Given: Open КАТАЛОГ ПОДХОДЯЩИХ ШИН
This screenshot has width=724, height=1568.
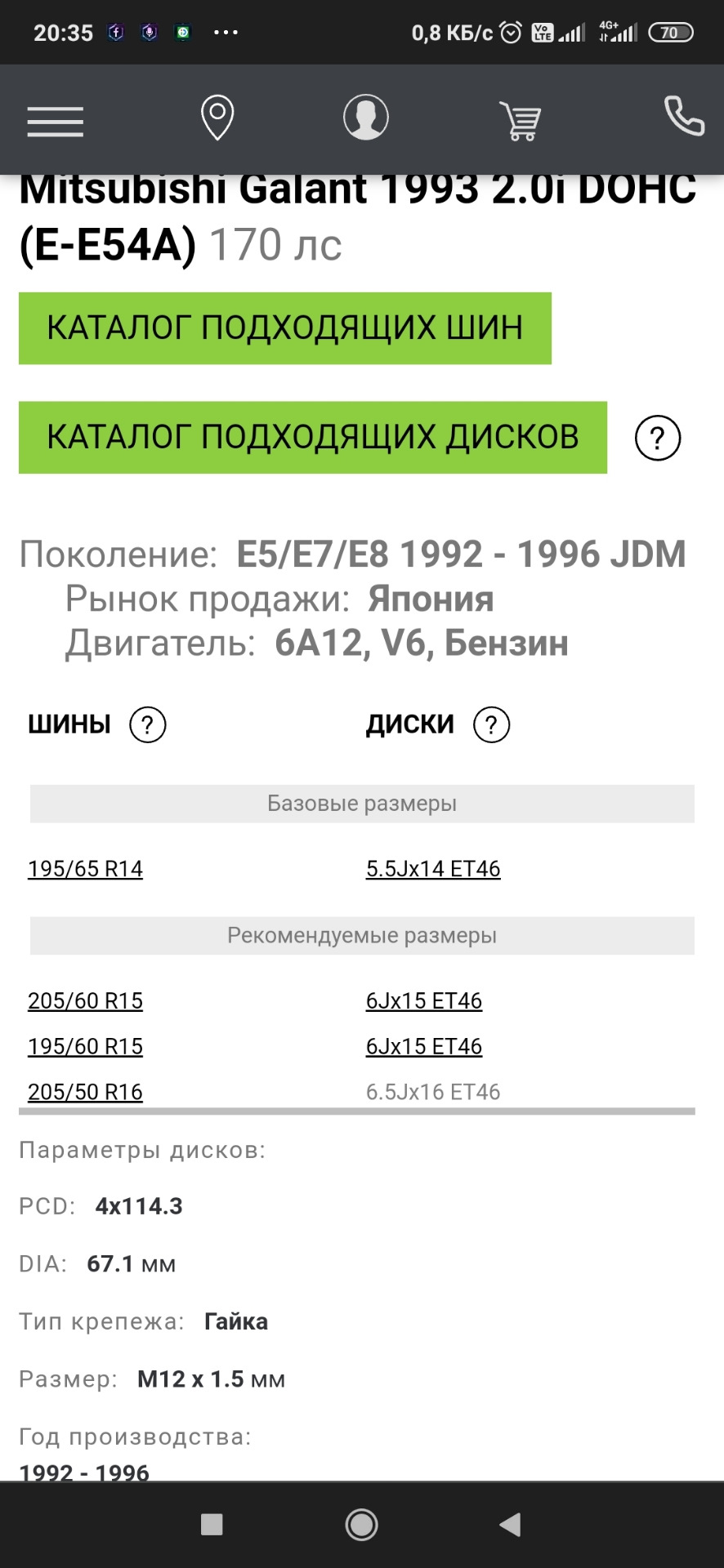Looking at the screenshot, I should tap(285, 328).
